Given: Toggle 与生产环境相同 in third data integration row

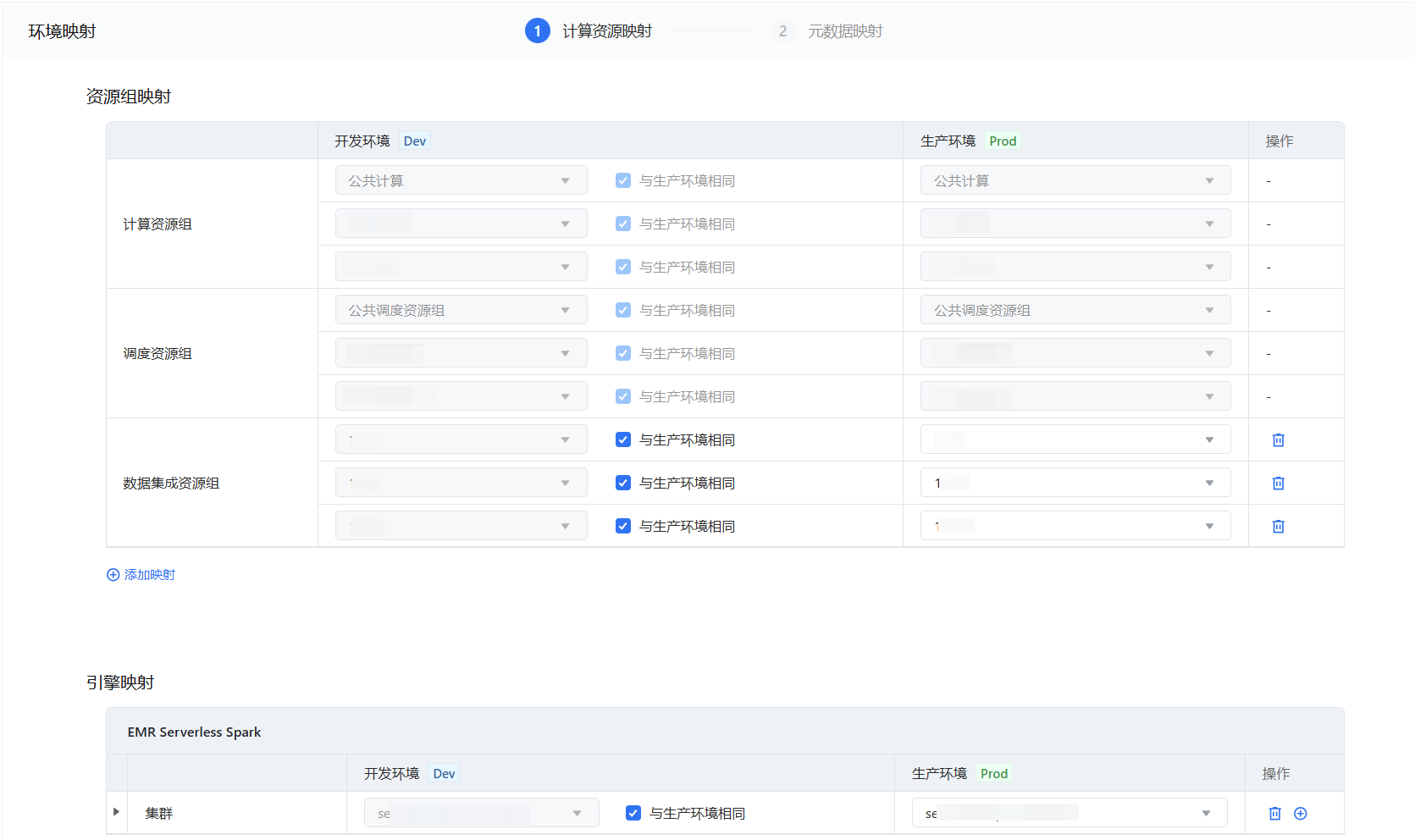Looking at the screenshot, I should (623, 527).
